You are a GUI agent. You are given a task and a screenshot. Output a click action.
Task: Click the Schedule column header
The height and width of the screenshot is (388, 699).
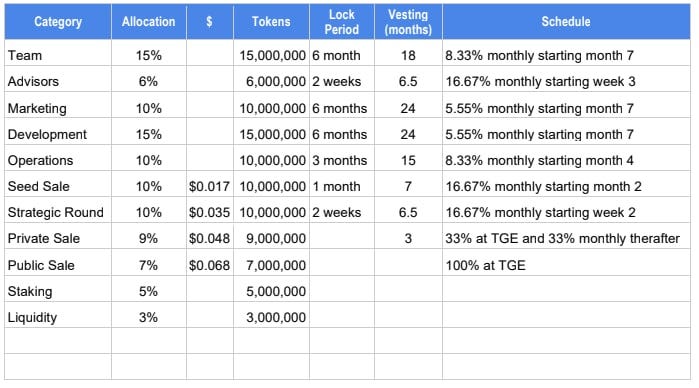(566, 21)
